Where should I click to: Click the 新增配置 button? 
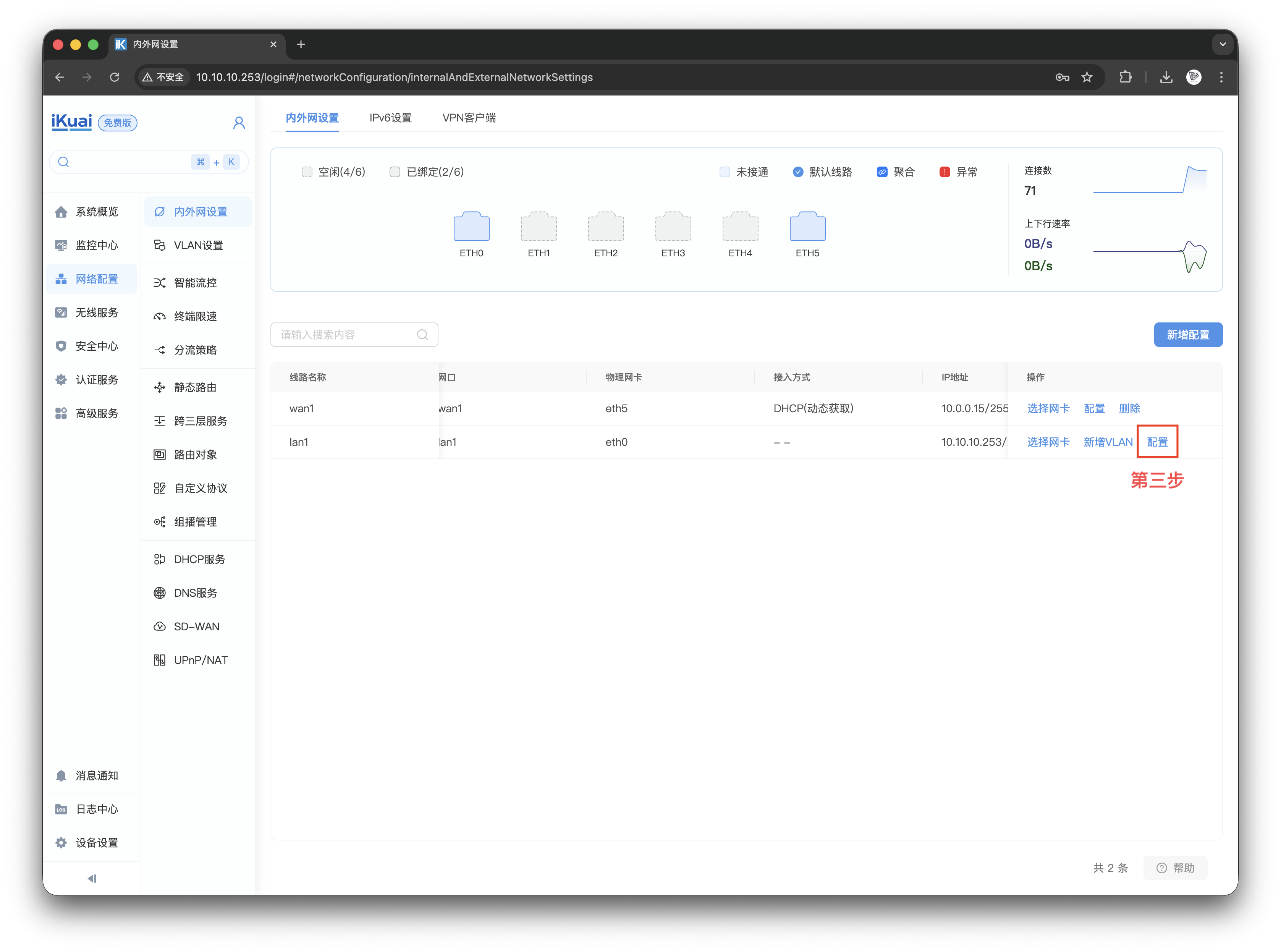click(1188, 335)
